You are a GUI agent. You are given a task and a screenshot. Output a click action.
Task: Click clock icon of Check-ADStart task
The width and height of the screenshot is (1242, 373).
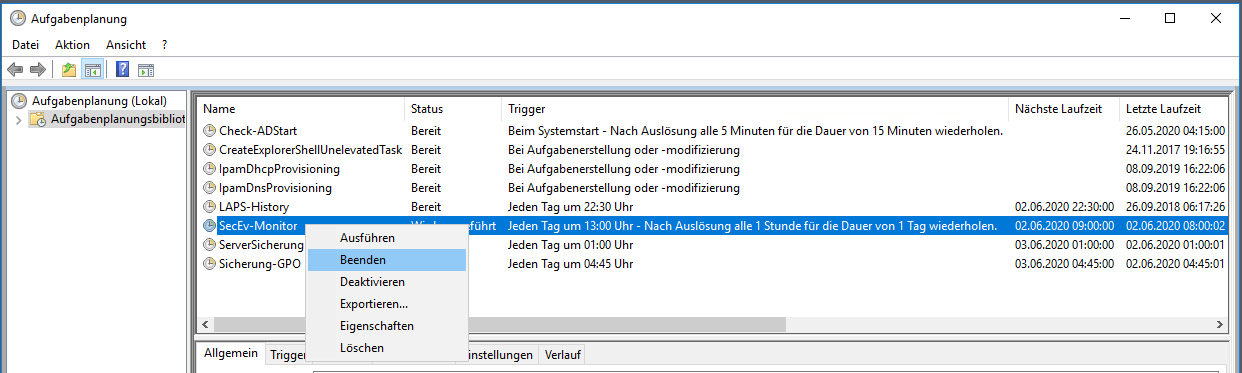(x=209, y=131)
